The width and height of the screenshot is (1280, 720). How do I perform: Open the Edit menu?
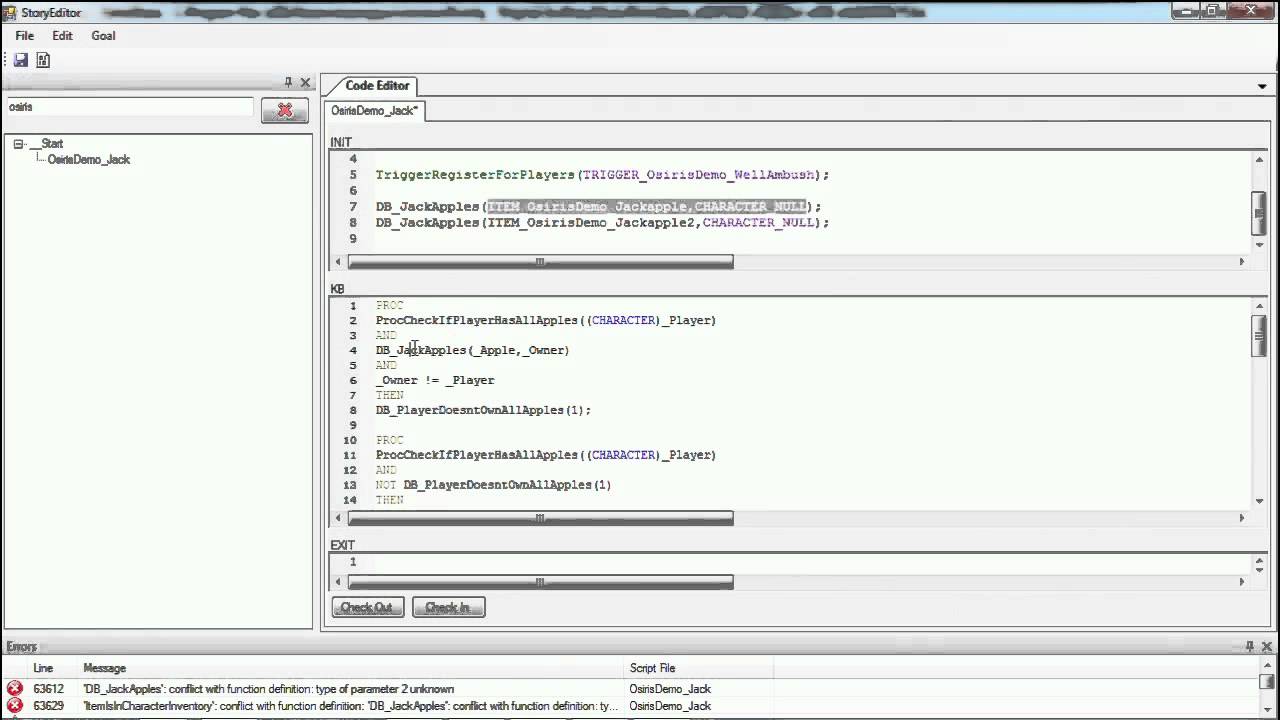[62, 35]
